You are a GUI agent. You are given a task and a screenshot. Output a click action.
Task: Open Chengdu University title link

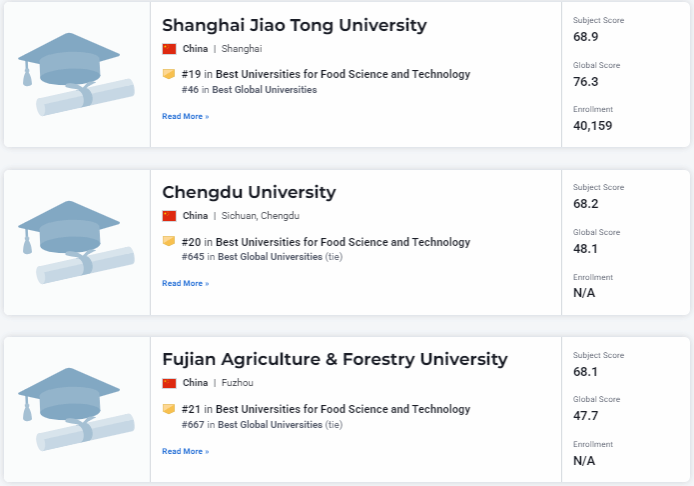tap(249, 192)
